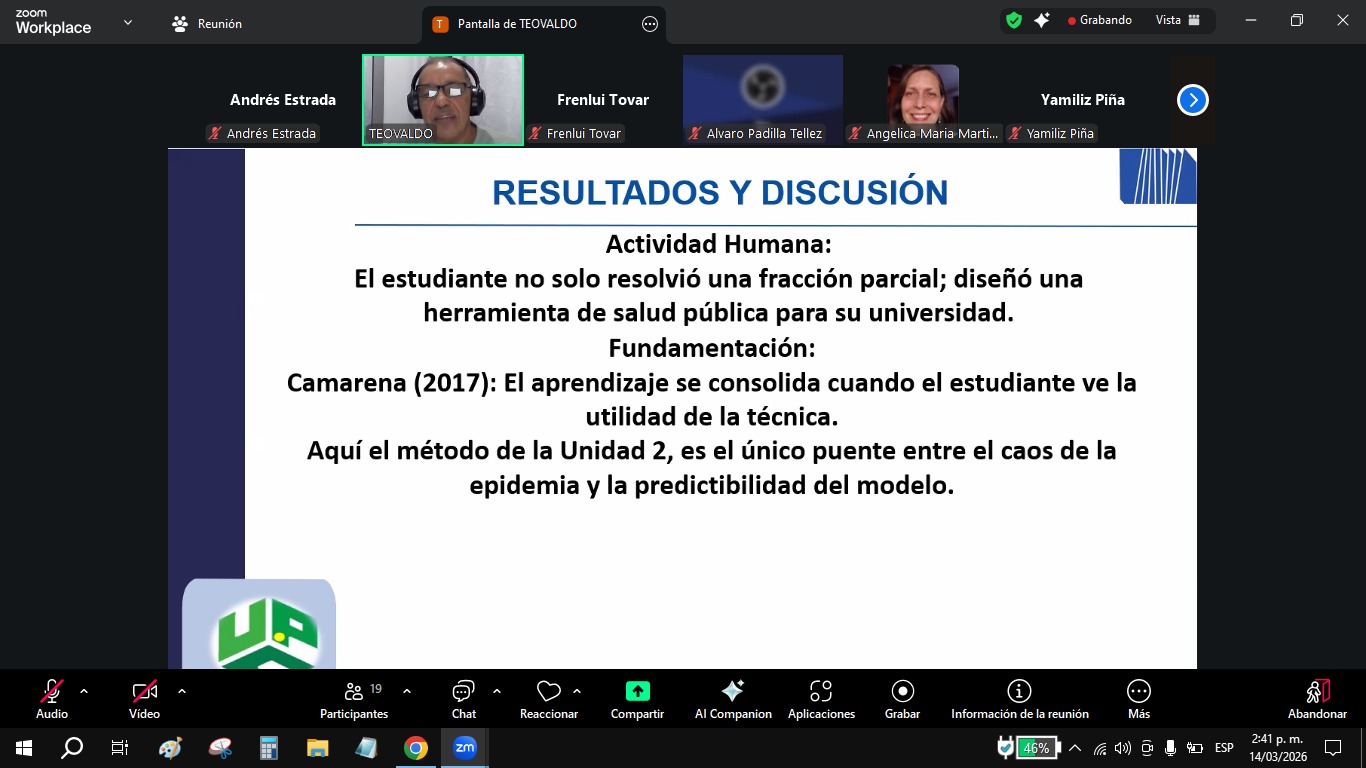Click the encryption shield icon

point(1014,20)
